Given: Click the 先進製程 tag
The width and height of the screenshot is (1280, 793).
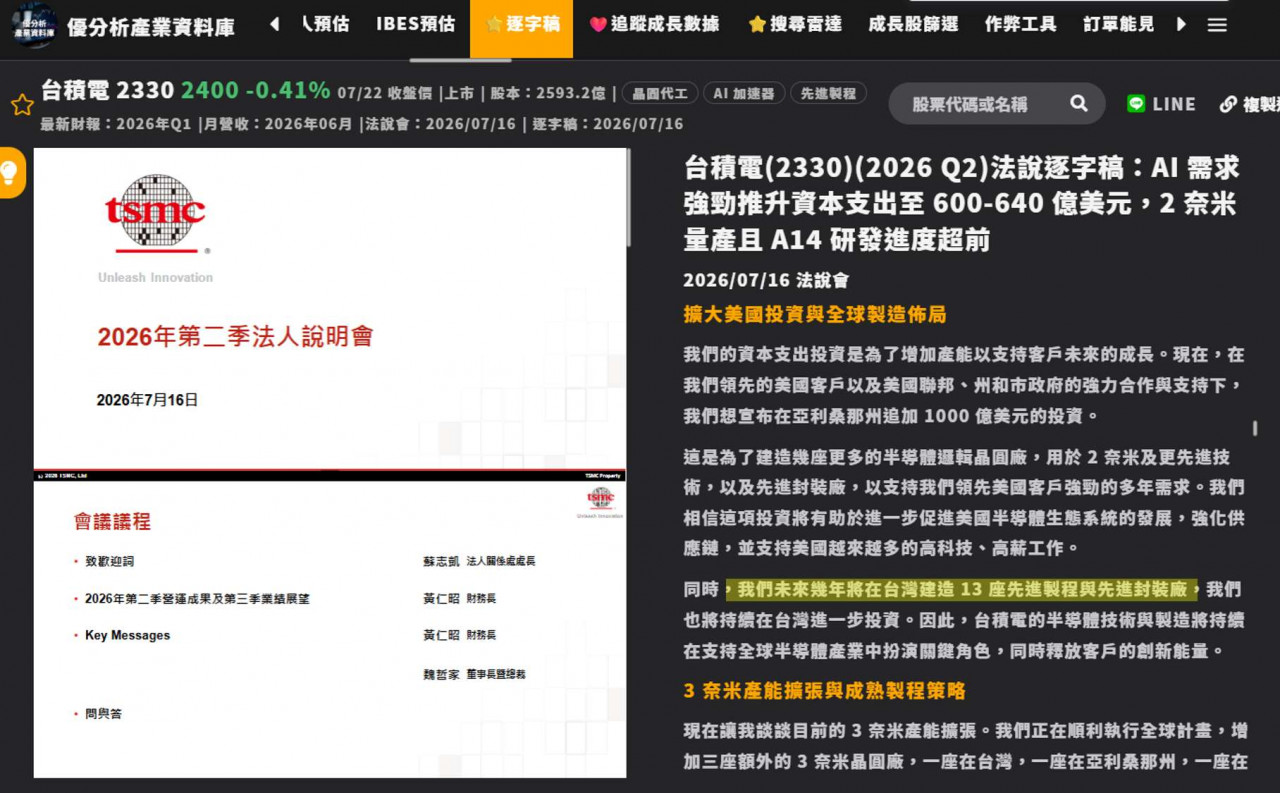Looking at the screenshot, I should tap(828, 93).
